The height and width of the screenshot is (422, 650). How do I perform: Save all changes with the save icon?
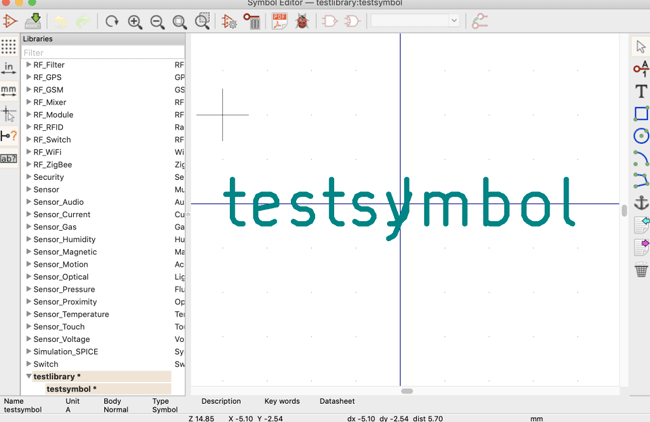33,21
